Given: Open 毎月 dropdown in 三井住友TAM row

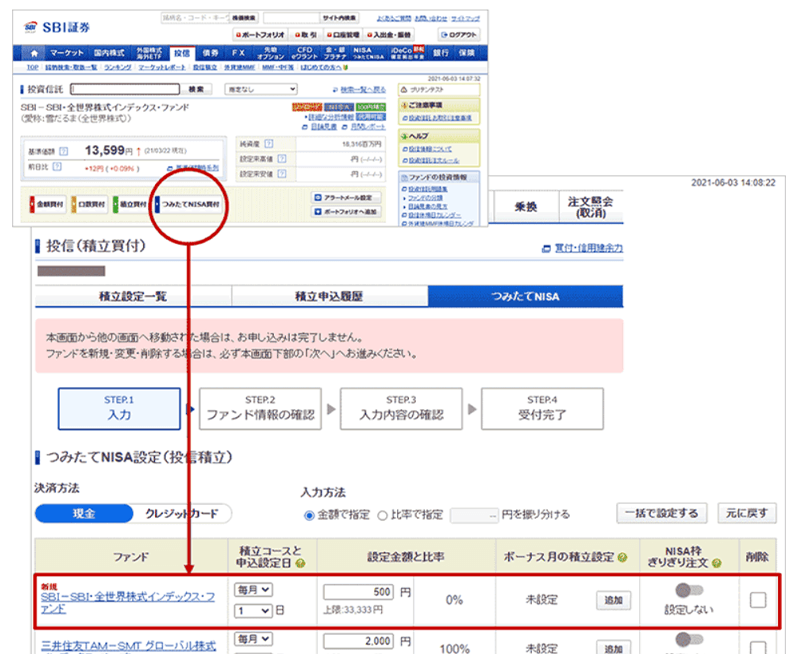Looking at the screenshot, I should pyautogui.click(x=254, y=639).
